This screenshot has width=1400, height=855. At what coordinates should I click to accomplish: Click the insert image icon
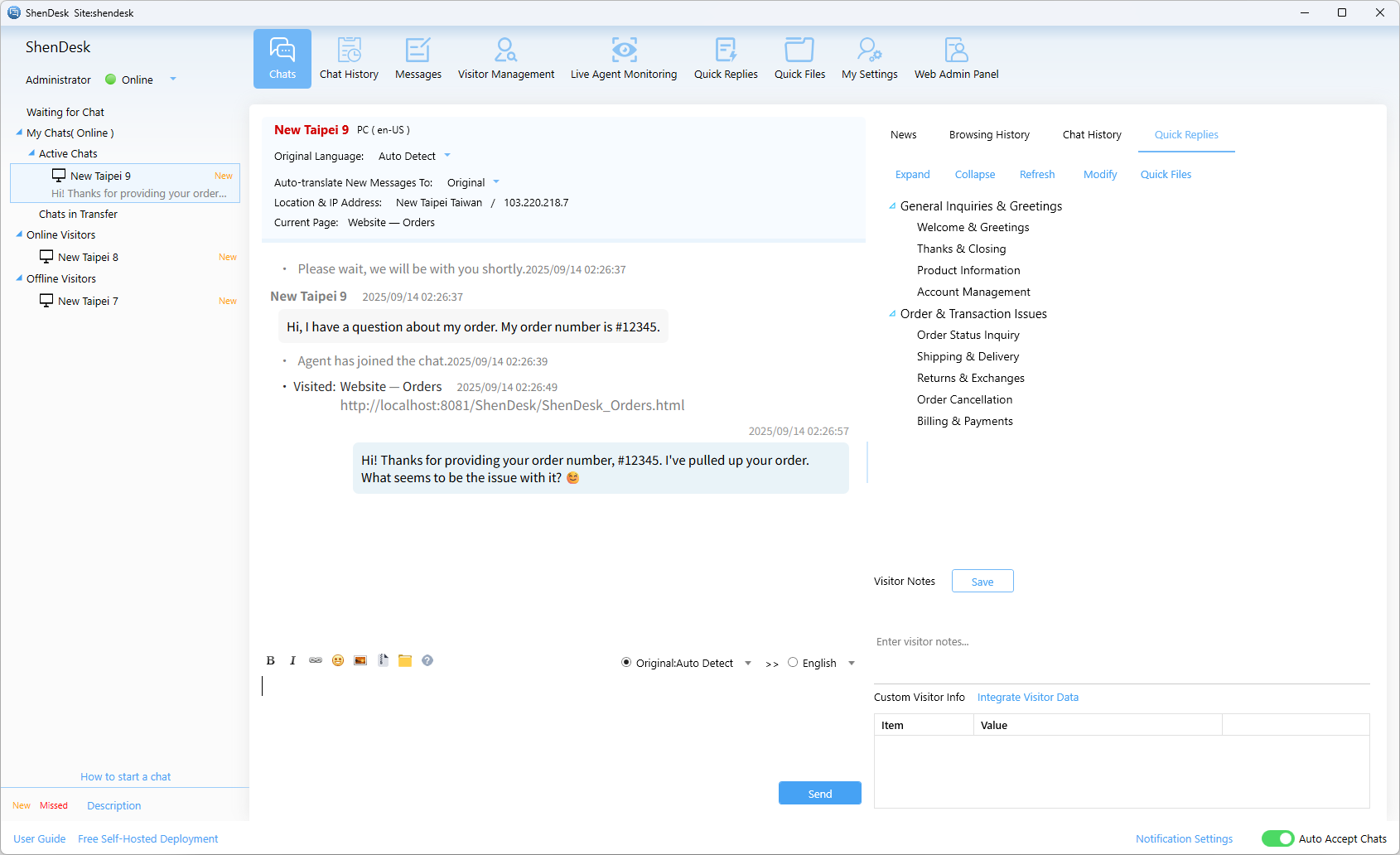(360, 660)
